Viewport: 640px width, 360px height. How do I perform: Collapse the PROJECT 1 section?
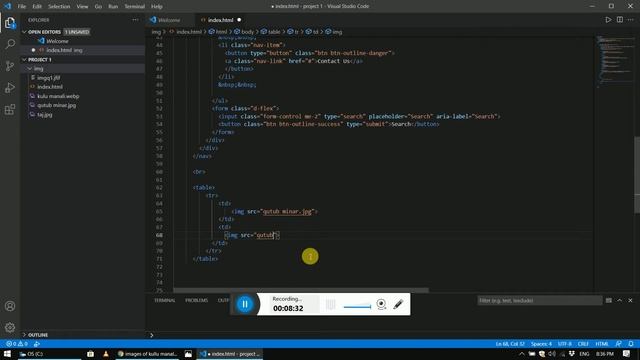(x=24, y=60)
